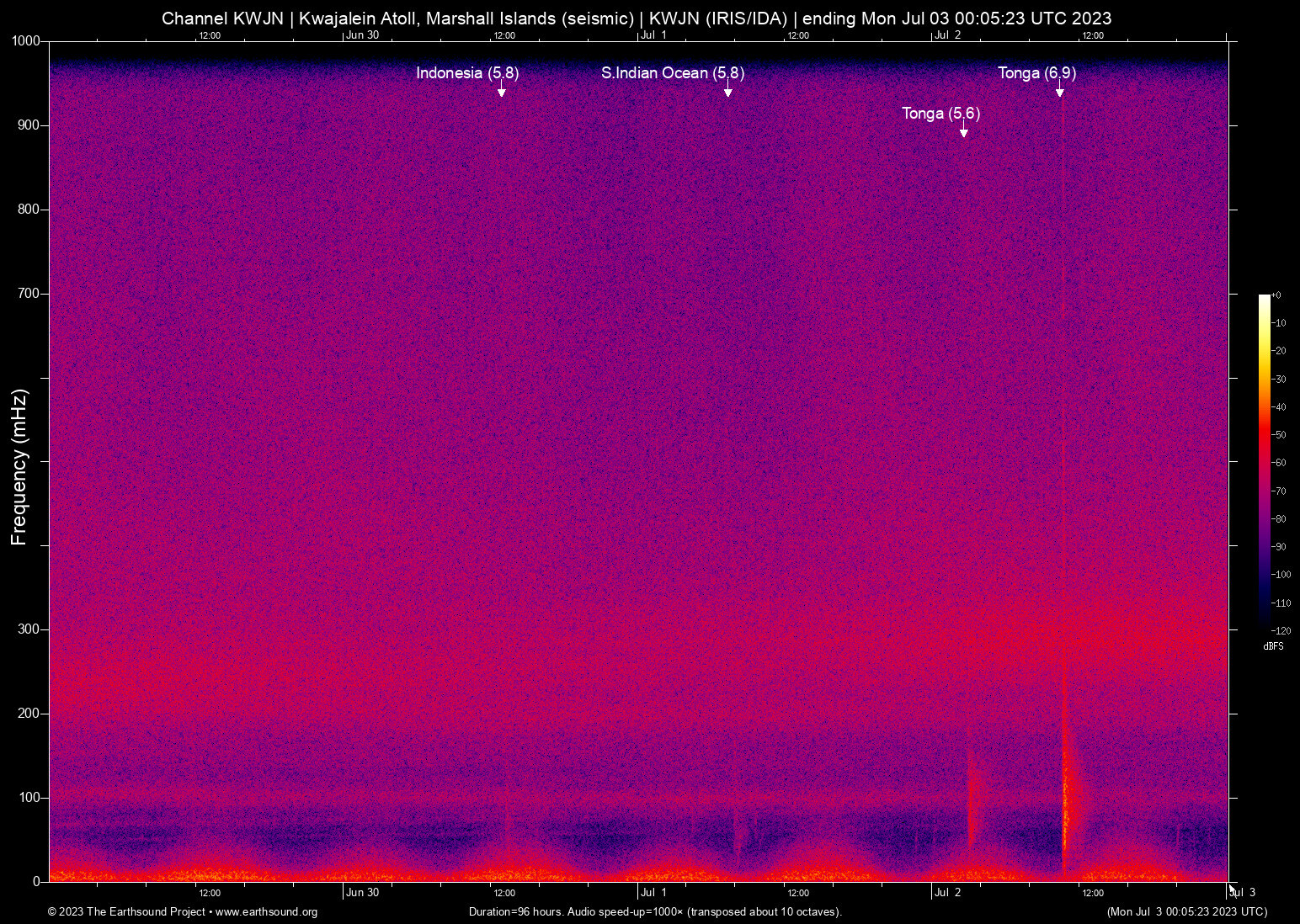1300x924 pixels.
Task: Click the 200 frequency tick label
Action: tap(29, 714)
